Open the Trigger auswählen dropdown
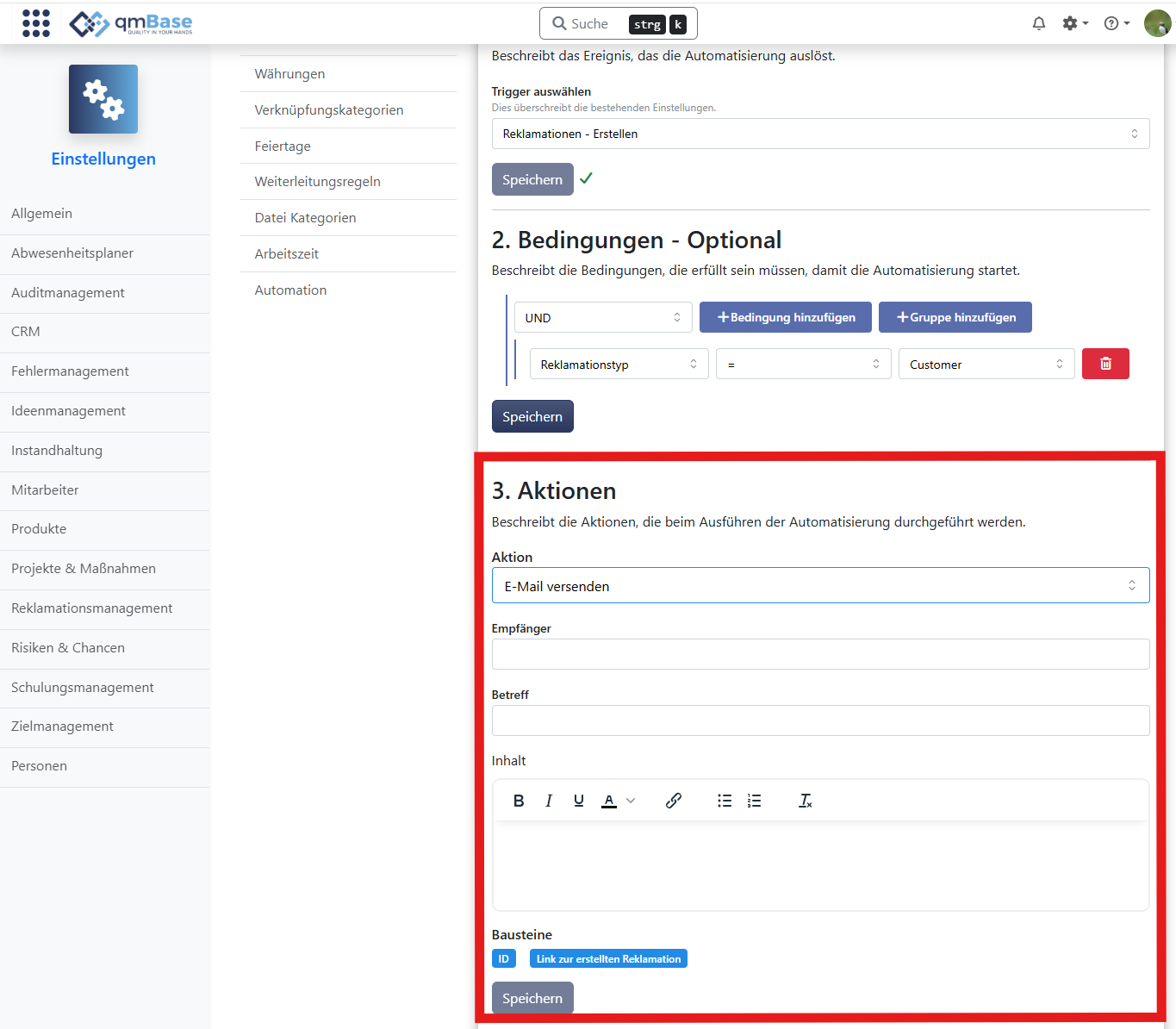The width and height of the screenshot is (1176, 1029). click(819, 134)
